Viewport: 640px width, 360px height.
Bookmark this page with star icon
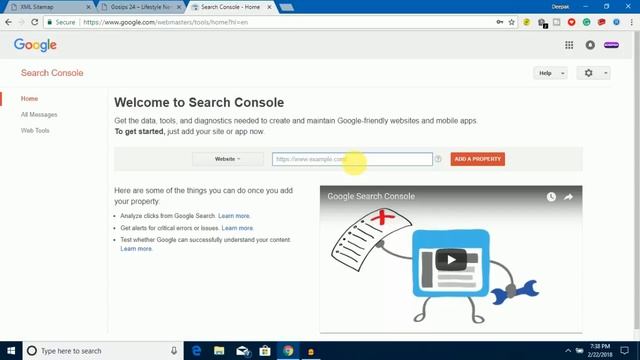(511, 22)
